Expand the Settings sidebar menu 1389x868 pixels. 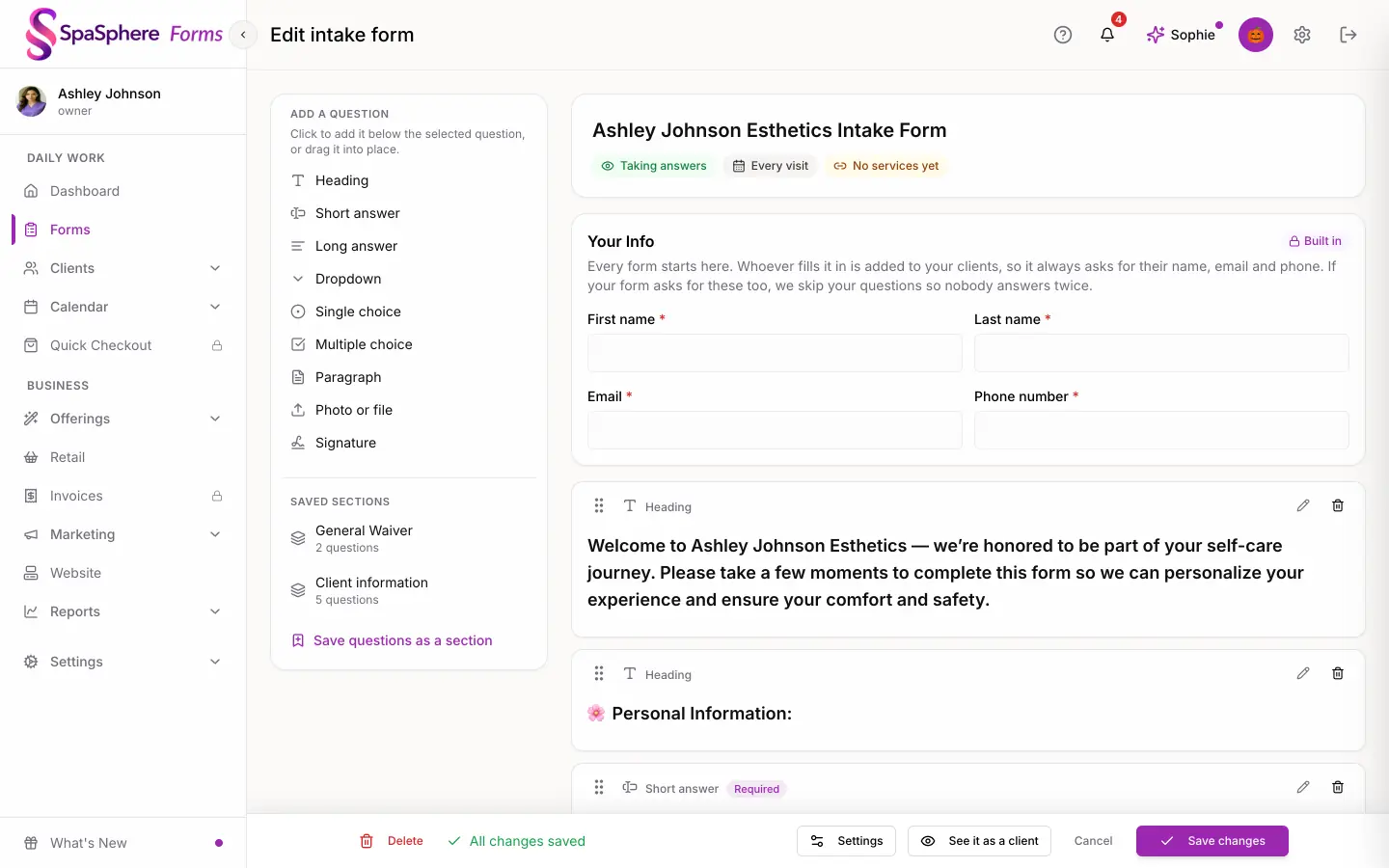pos(123,662)
